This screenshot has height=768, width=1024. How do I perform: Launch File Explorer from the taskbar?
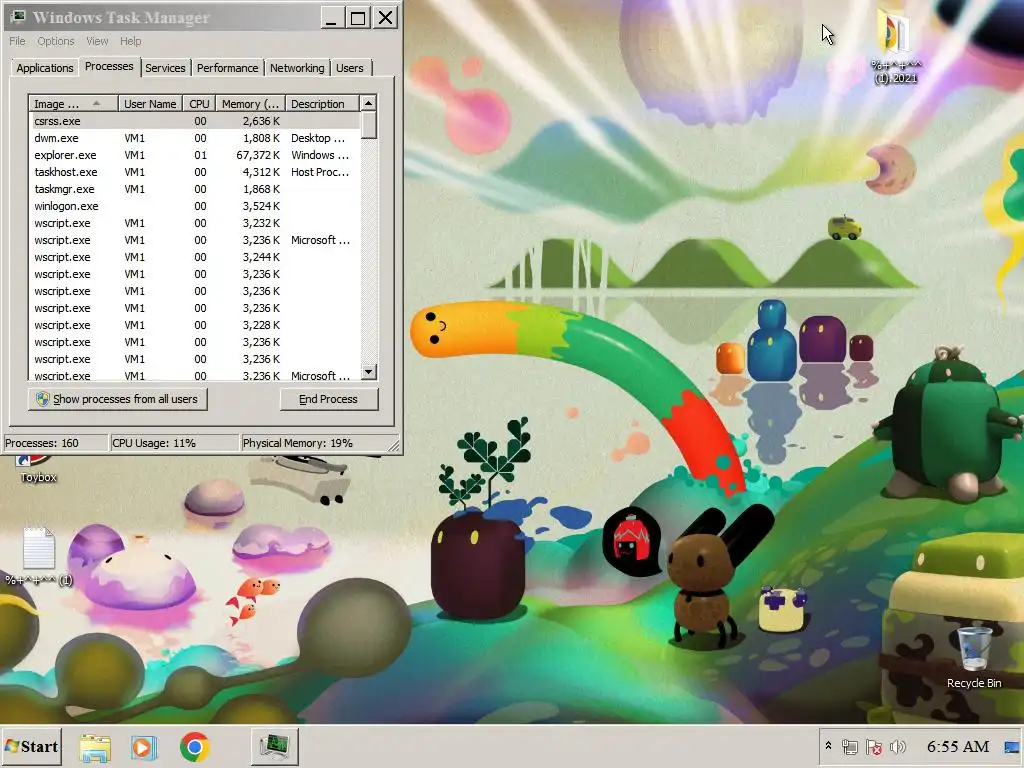(95, 747)
